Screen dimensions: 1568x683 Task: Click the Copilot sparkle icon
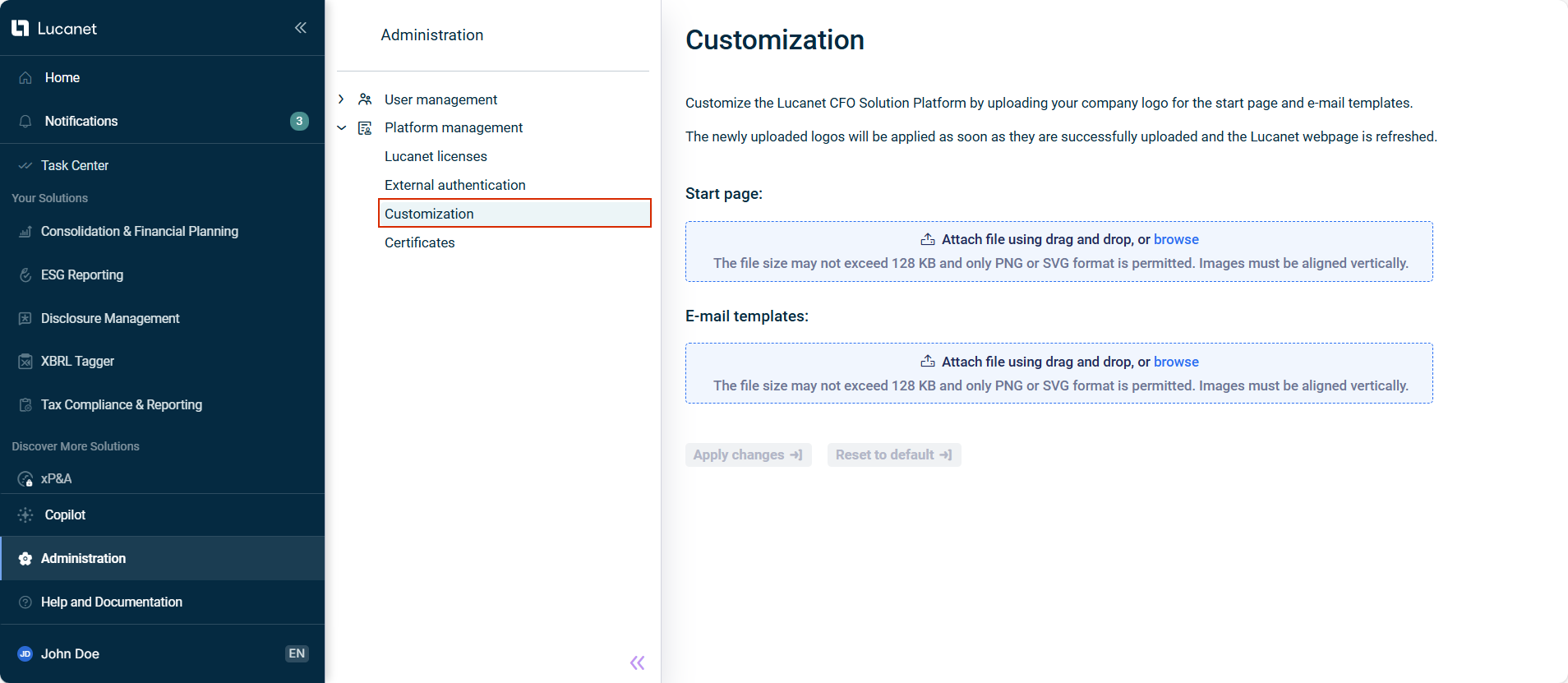[25, 515]
